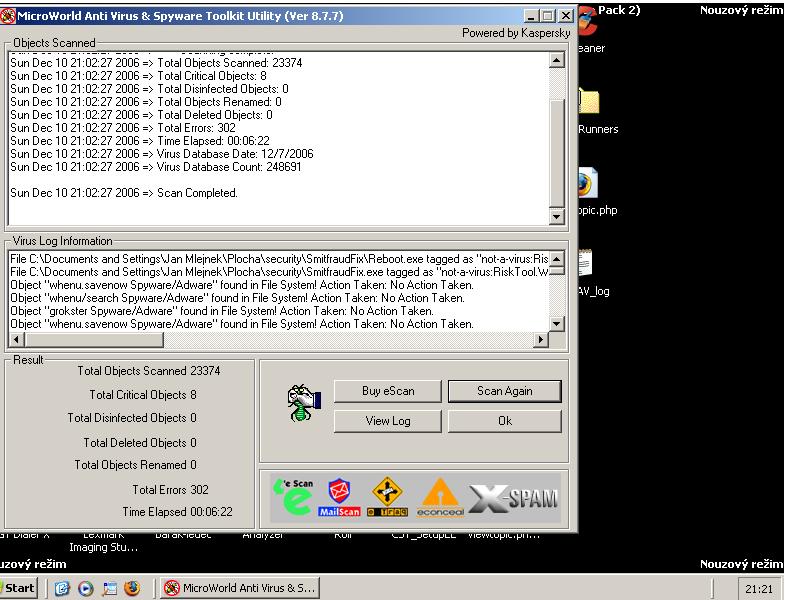Open Firefox from the quick launch bar
The image size is (800, 600).
(132, 588)
